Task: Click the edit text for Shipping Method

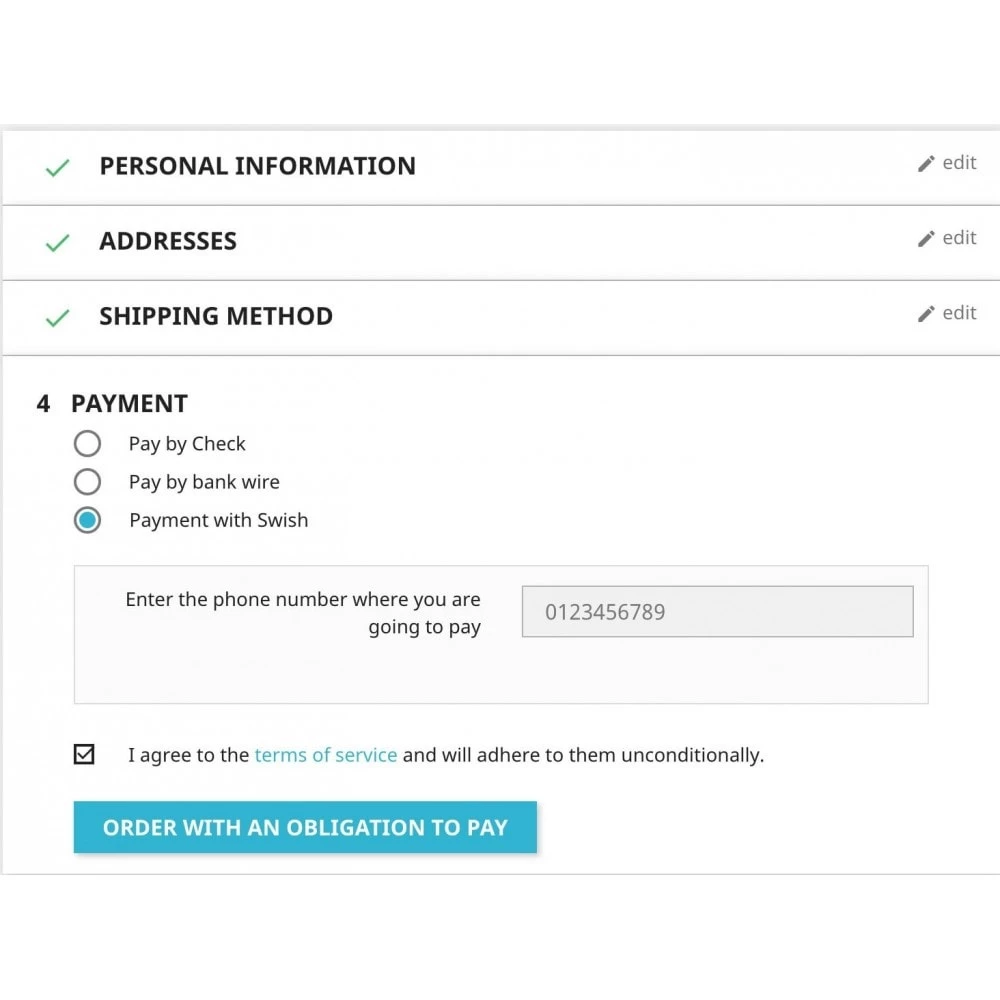Action: click(x=959, y=312)
